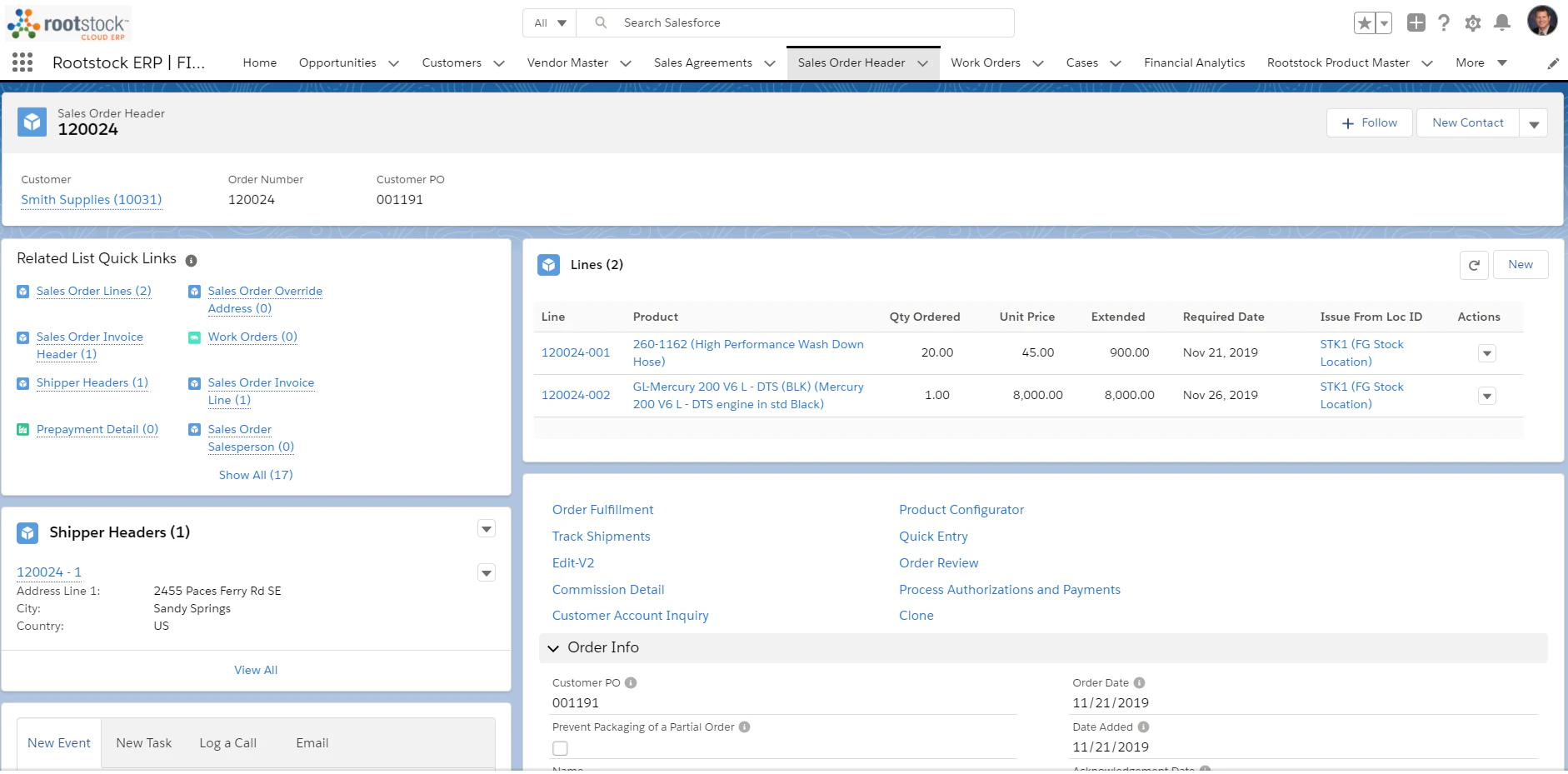Open row actions for line 120024-001
This screenshot has width=1568, height=774.
tap(1488, 353)
